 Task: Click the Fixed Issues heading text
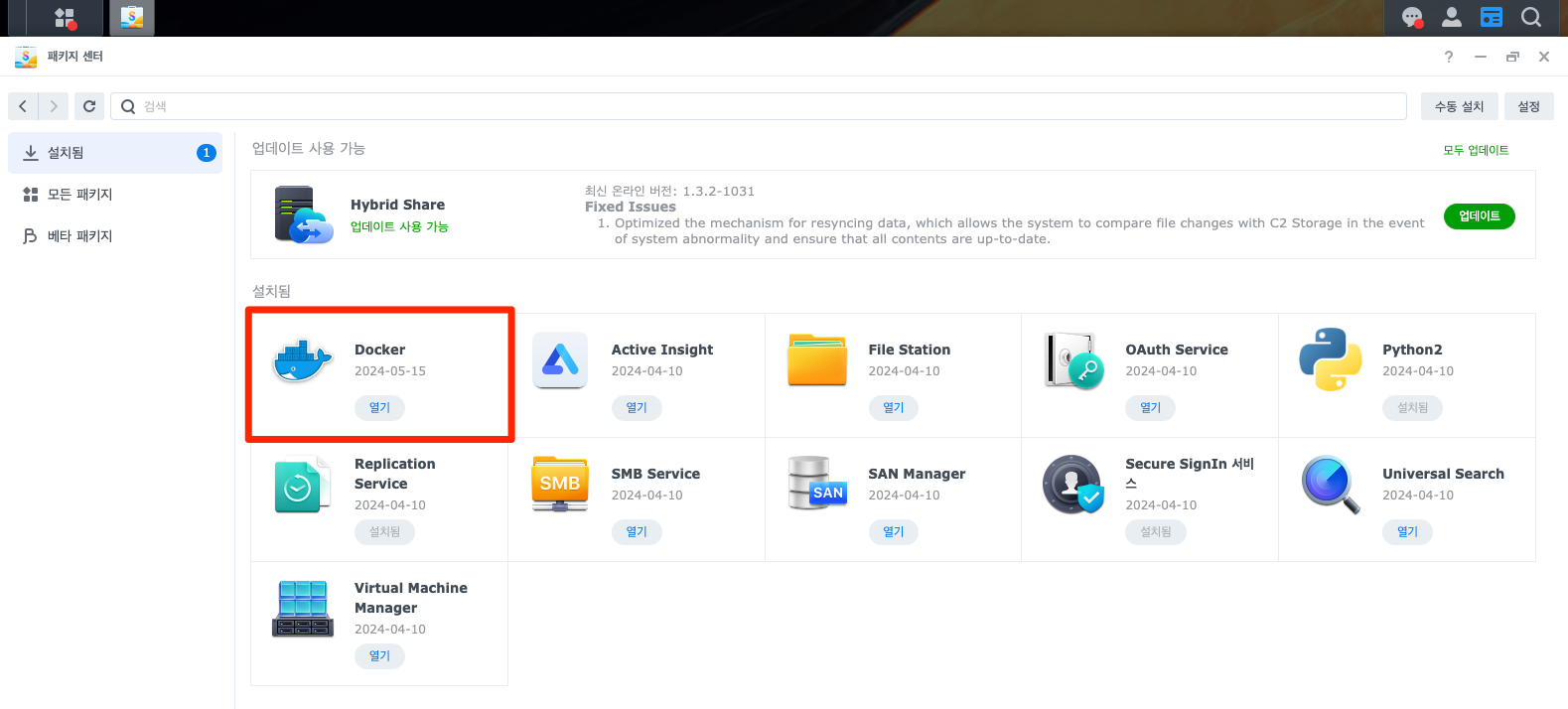click(630, 207)
